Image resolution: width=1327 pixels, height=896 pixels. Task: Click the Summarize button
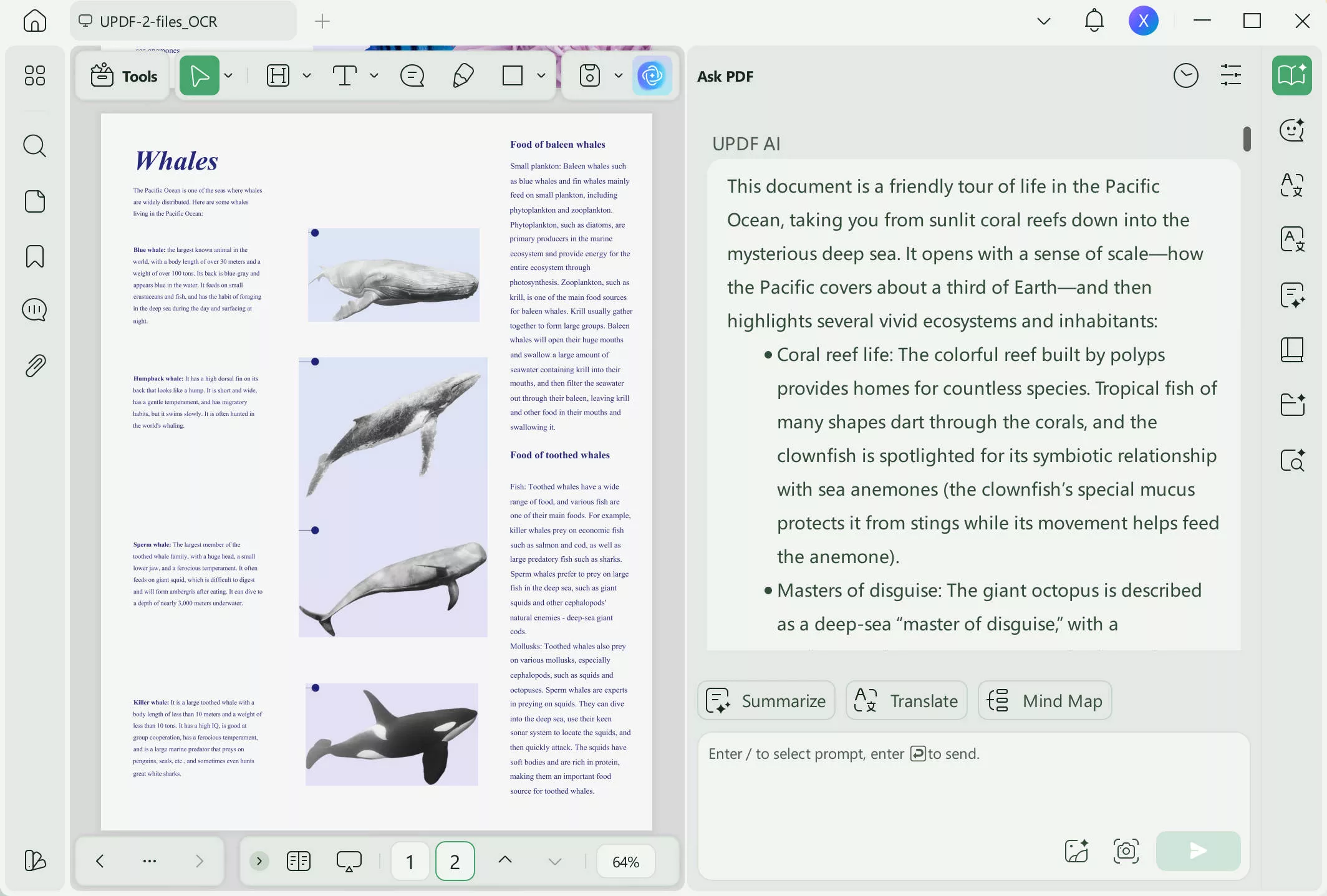pos(766,701)
